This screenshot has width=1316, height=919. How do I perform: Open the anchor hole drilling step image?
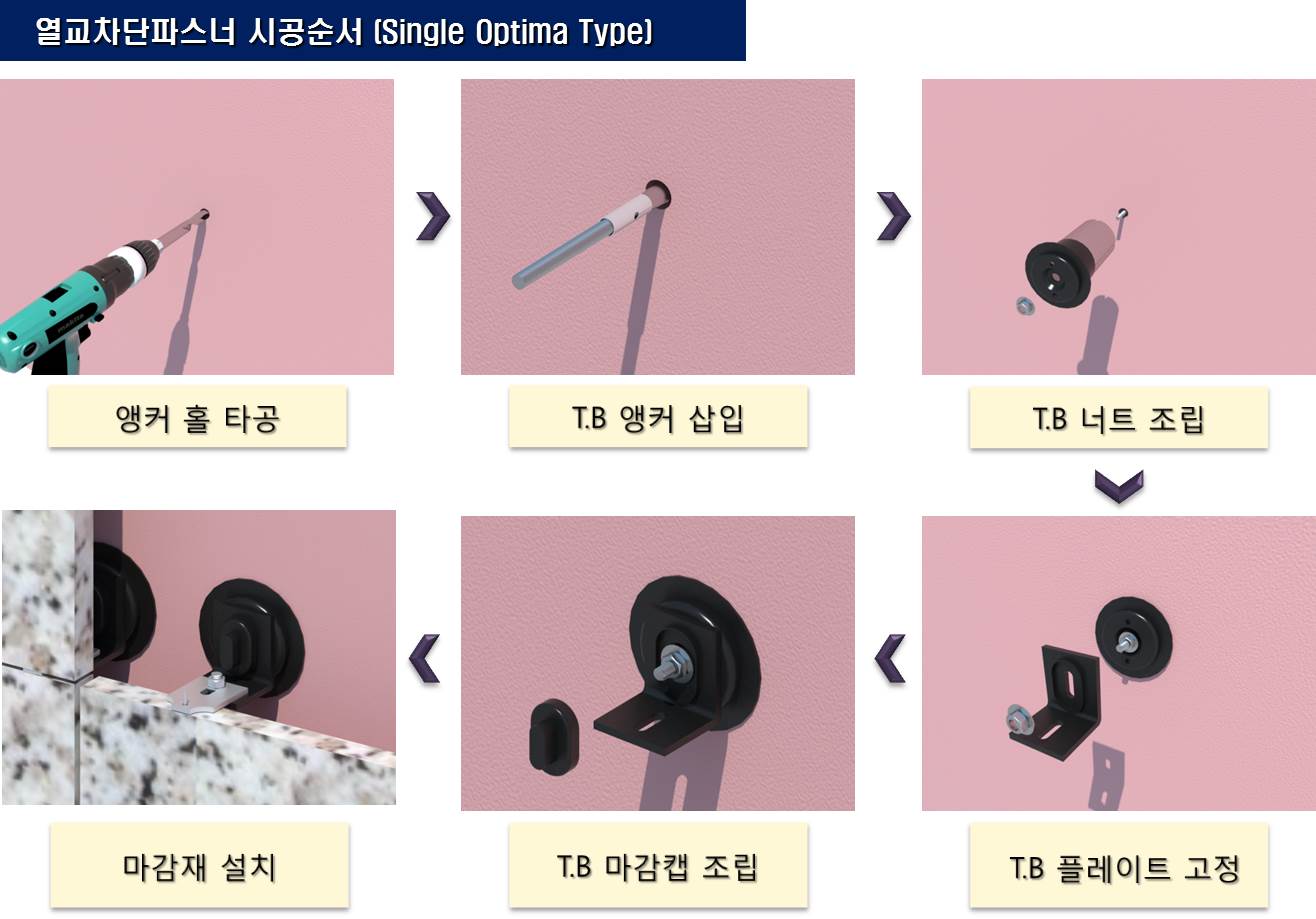point(197,227)
